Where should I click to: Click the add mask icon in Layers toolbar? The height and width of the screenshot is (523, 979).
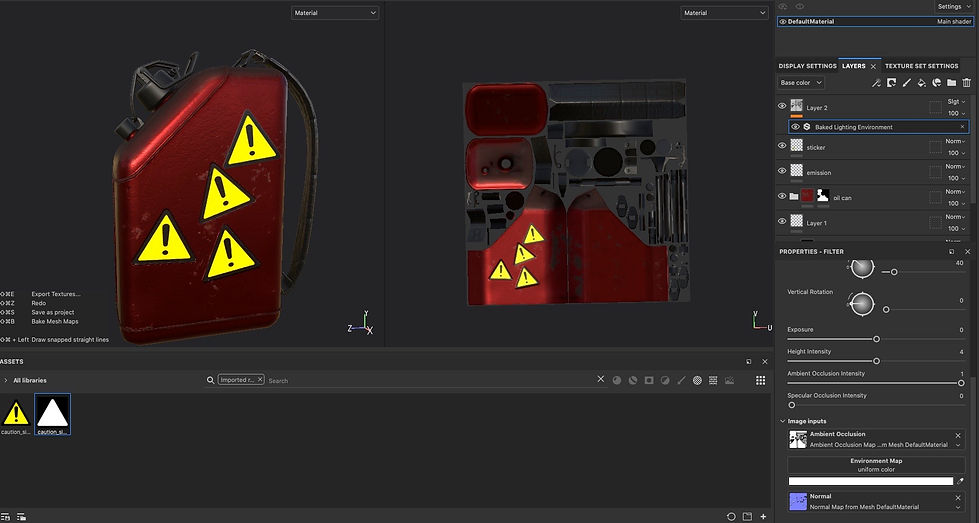892,83
